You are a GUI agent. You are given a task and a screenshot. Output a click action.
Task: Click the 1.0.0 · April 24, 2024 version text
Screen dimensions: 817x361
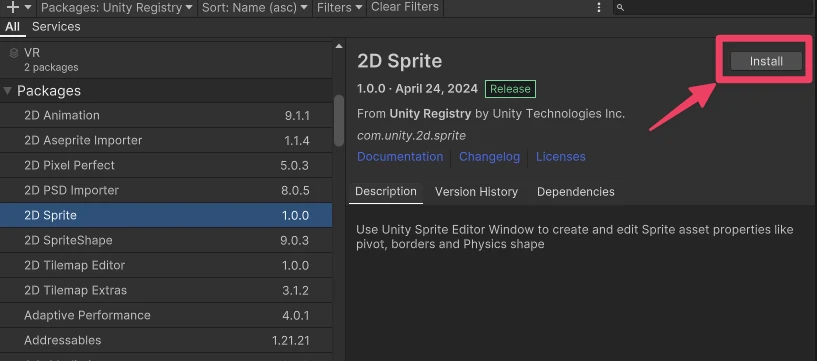(x=417, y=89)
